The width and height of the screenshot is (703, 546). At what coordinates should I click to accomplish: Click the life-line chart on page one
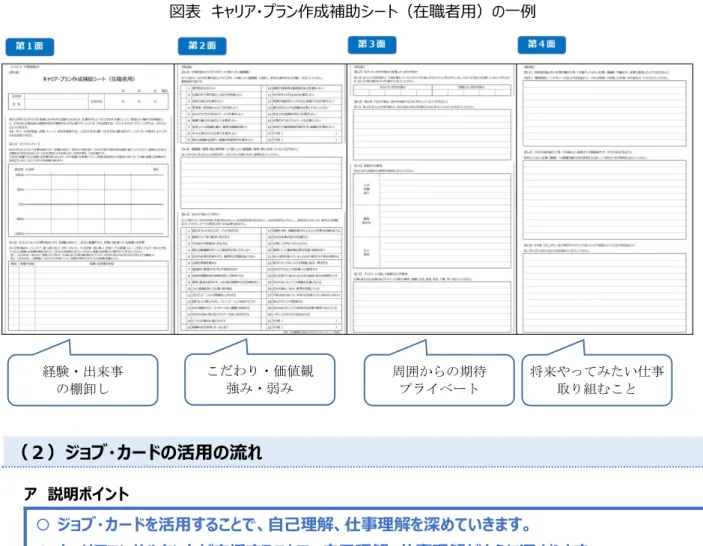[88, 200]
